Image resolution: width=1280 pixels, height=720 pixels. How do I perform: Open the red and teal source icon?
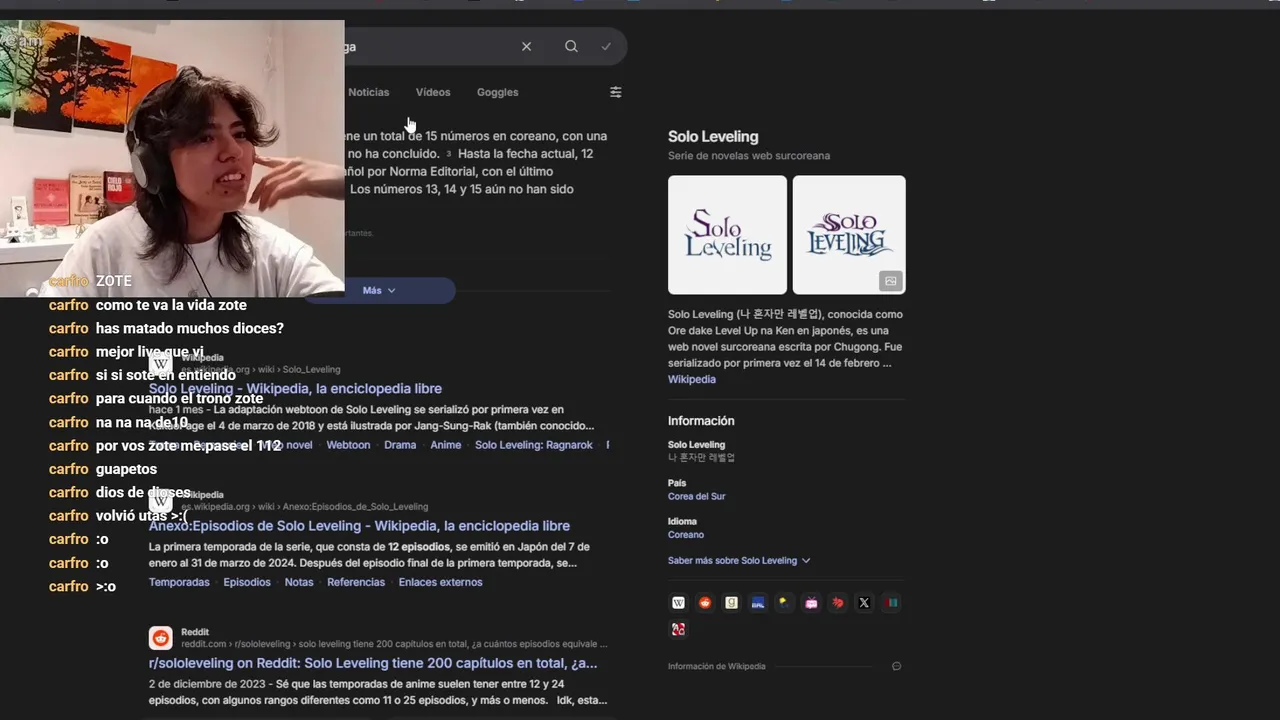891,602
